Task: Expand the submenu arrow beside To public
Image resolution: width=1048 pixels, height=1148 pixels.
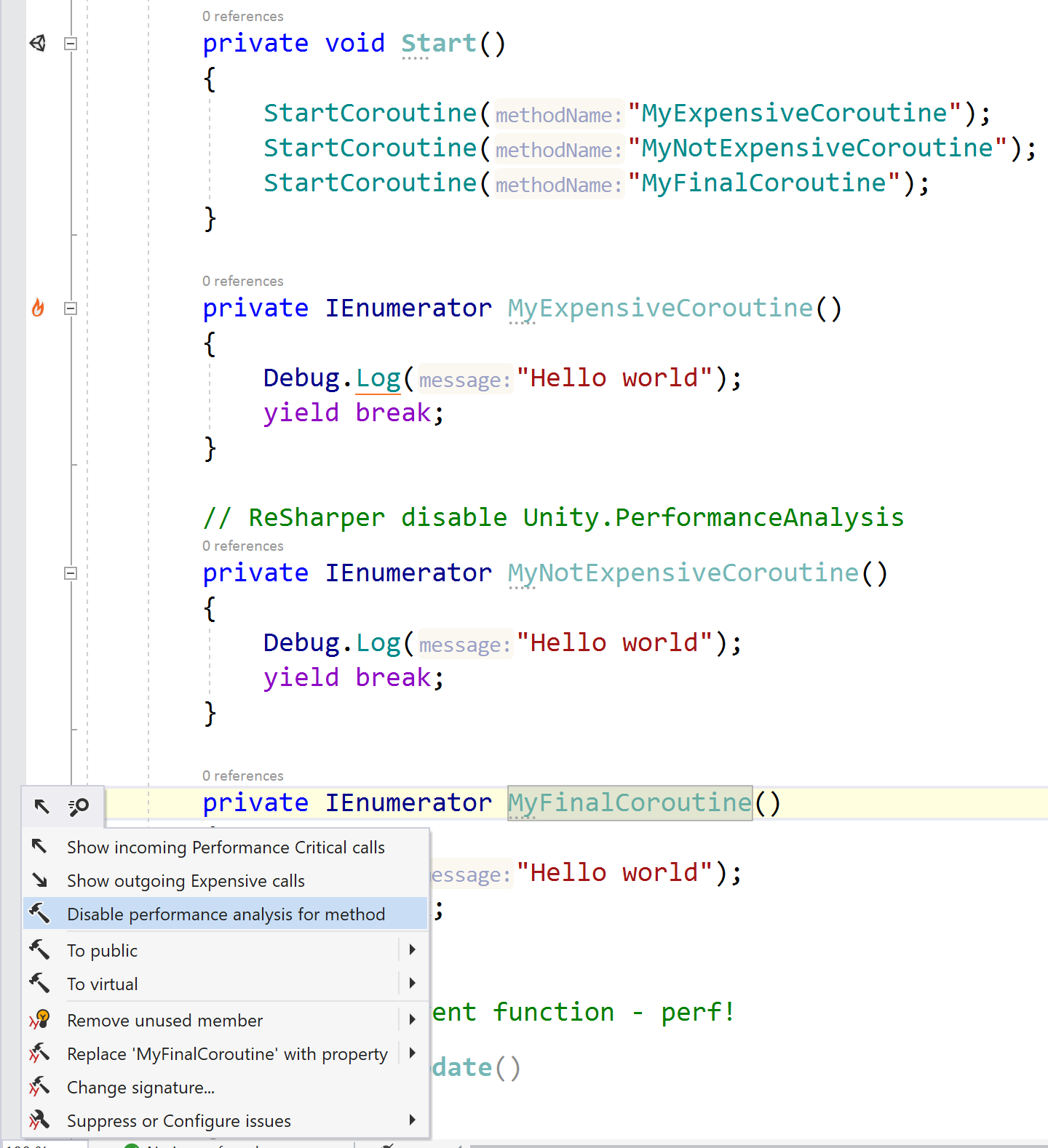Action: 413,949
